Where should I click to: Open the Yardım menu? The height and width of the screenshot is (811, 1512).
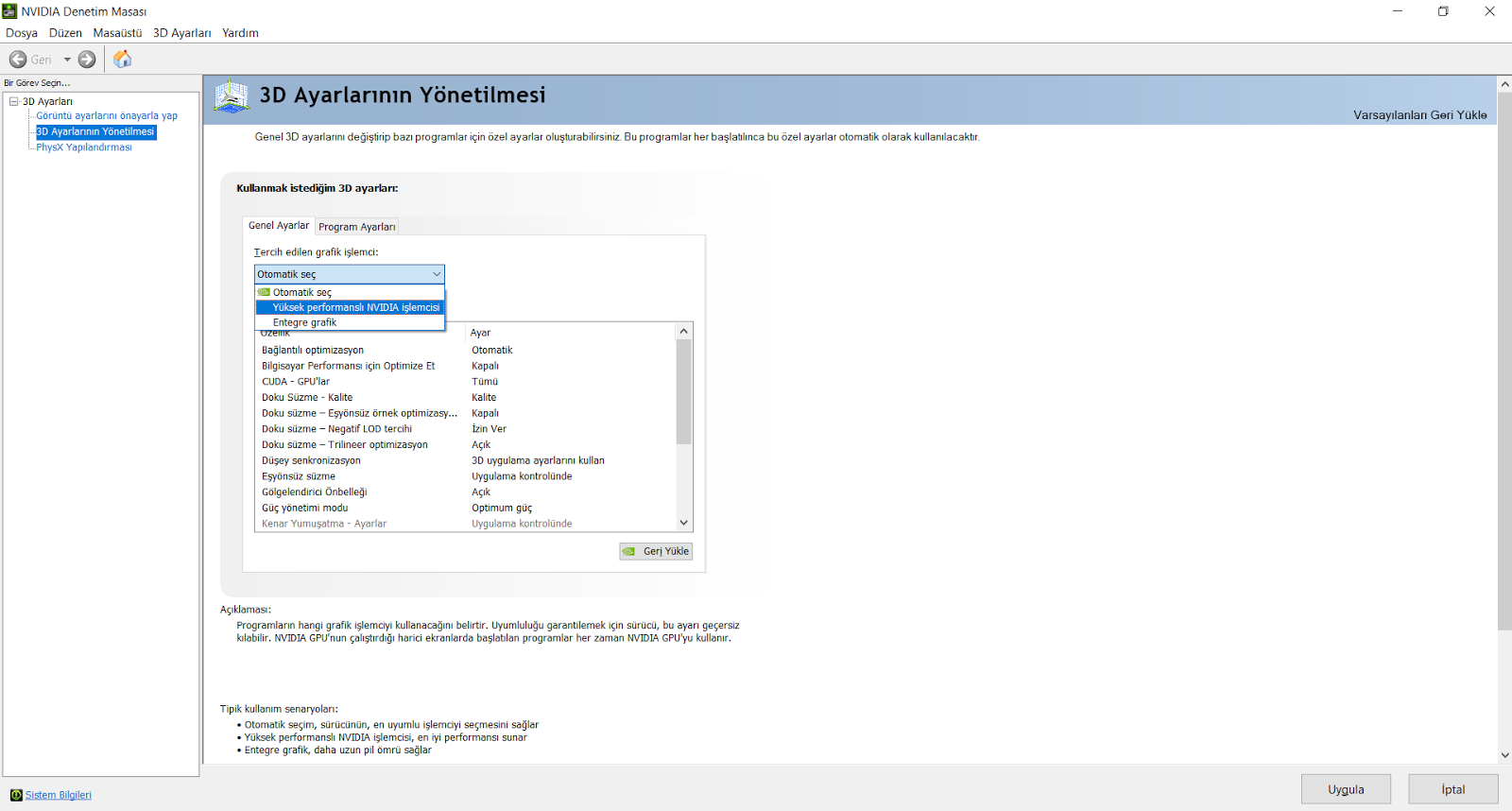pyautogui.click(x=240, y=33)
